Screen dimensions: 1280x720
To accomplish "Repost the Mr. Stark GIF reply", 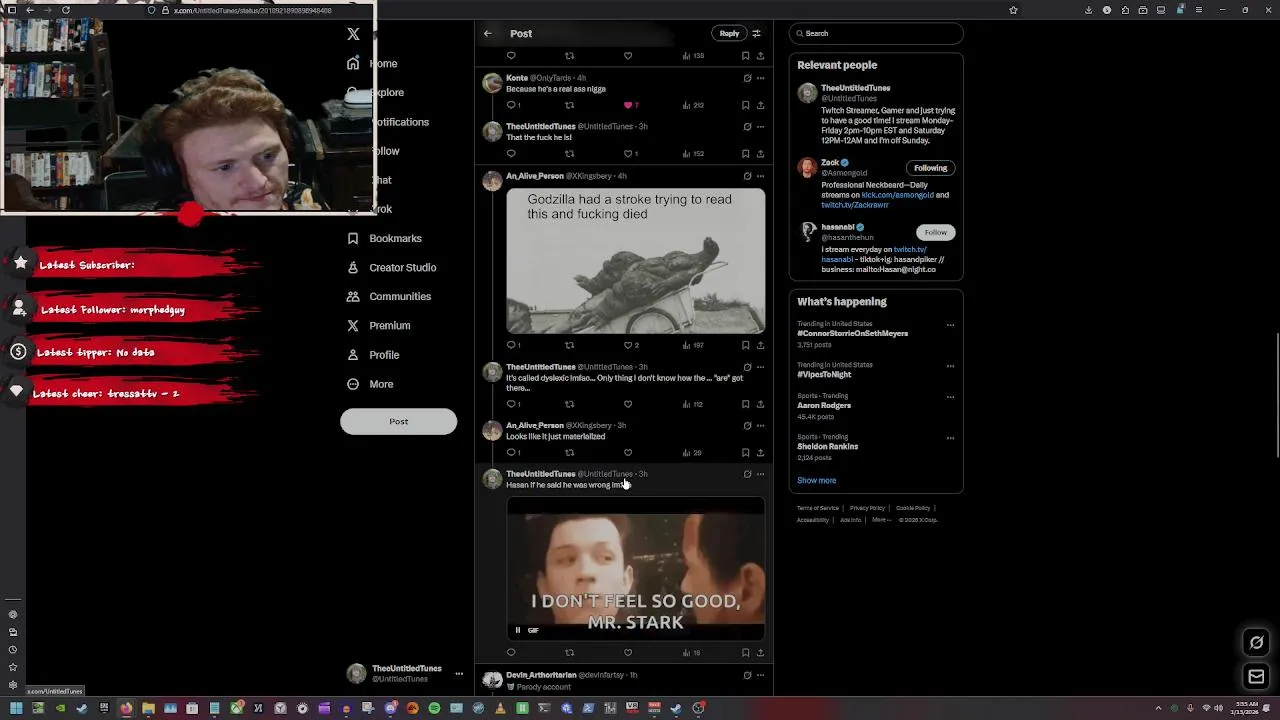I will pyautogui.click(x=569, y=653).
